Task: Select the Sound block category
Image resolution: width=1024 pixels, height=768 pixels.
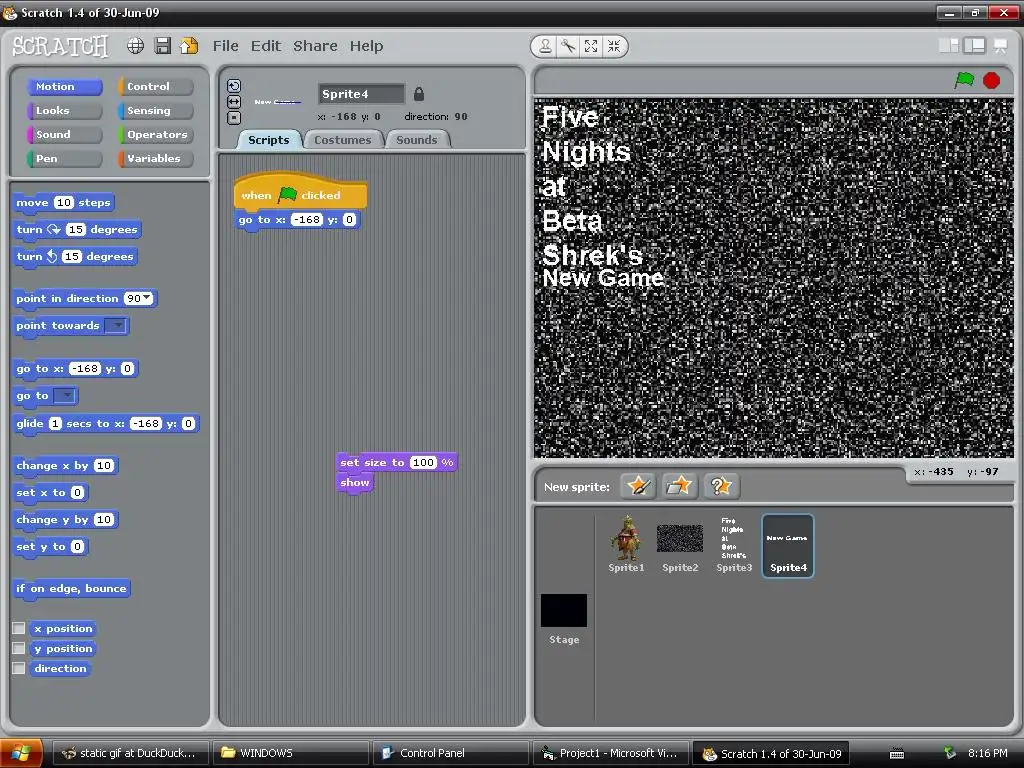Action: [x=65, y=135]
